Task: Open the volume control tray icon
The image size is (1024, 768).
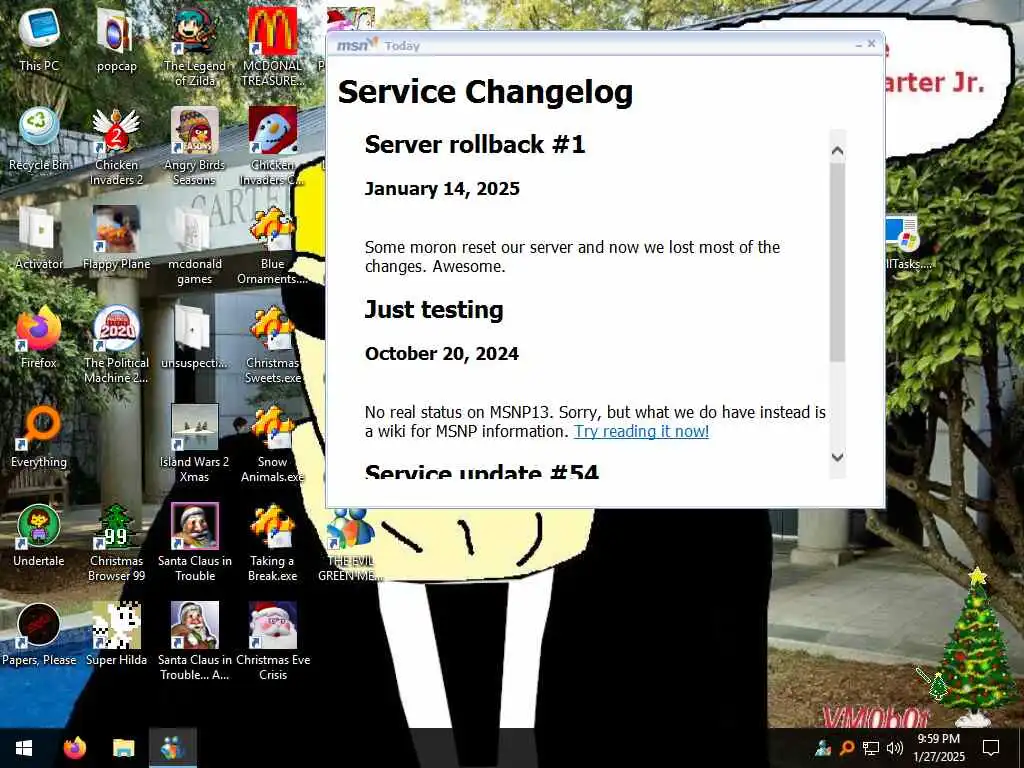Action: coord(895,748)
